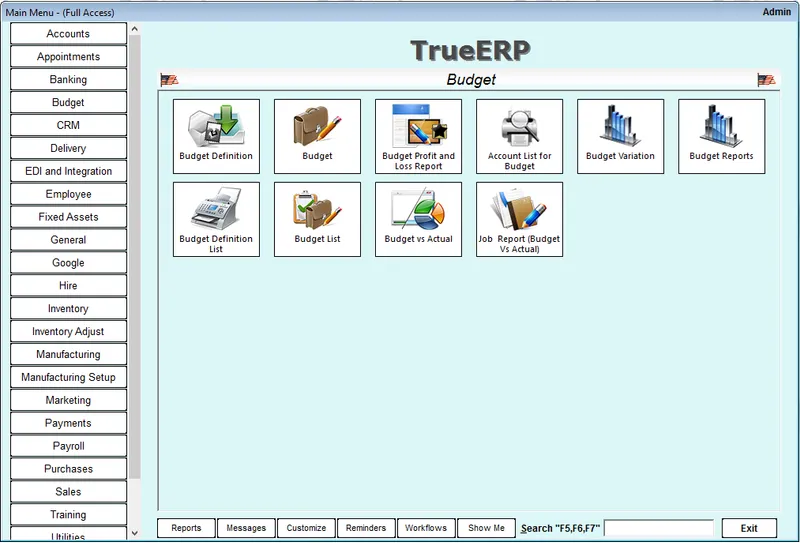This screenshot has width=800, height=543.
Task: Open Budget Profit and Loss Report
Action: click(x=418, y=136)
